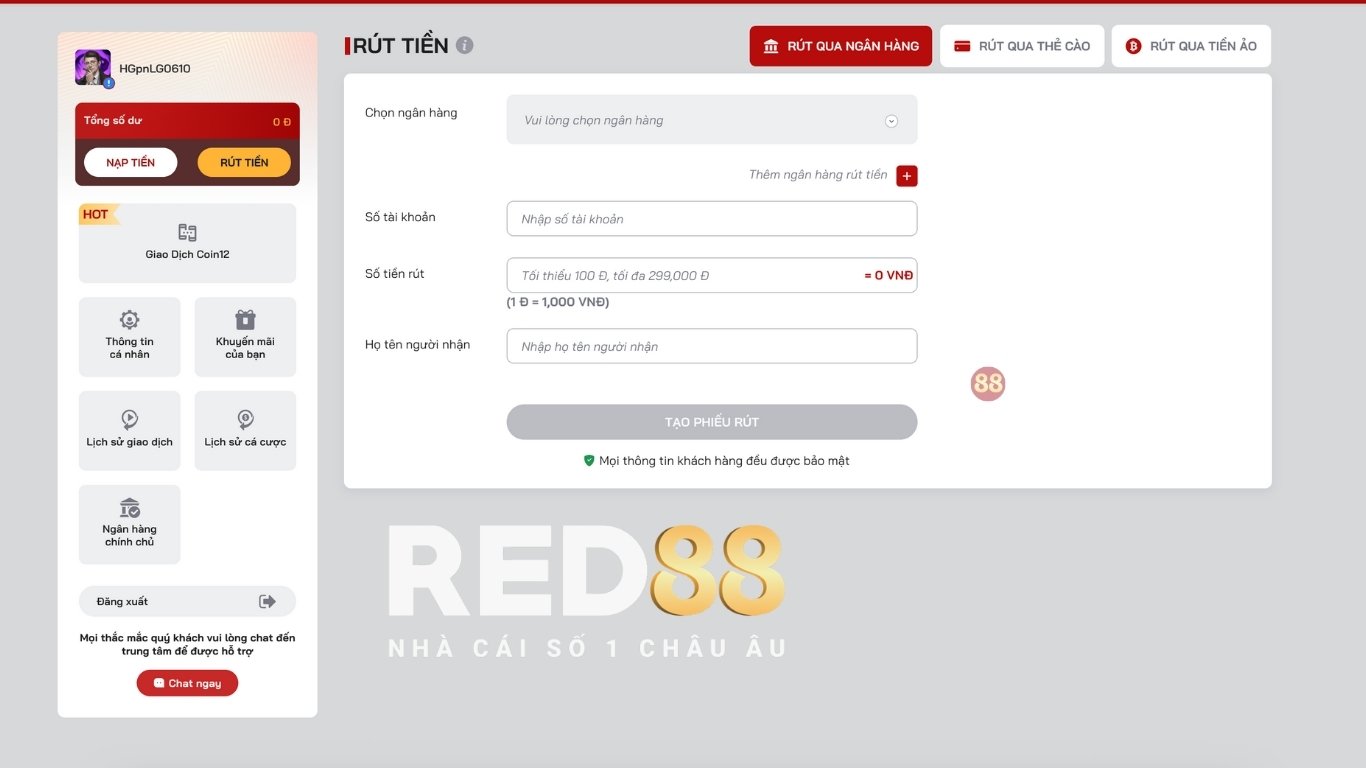Switch to RÚT QUA THẺ CÀO tab
Screen dimensions: 1366x768
coord(1022,46)
